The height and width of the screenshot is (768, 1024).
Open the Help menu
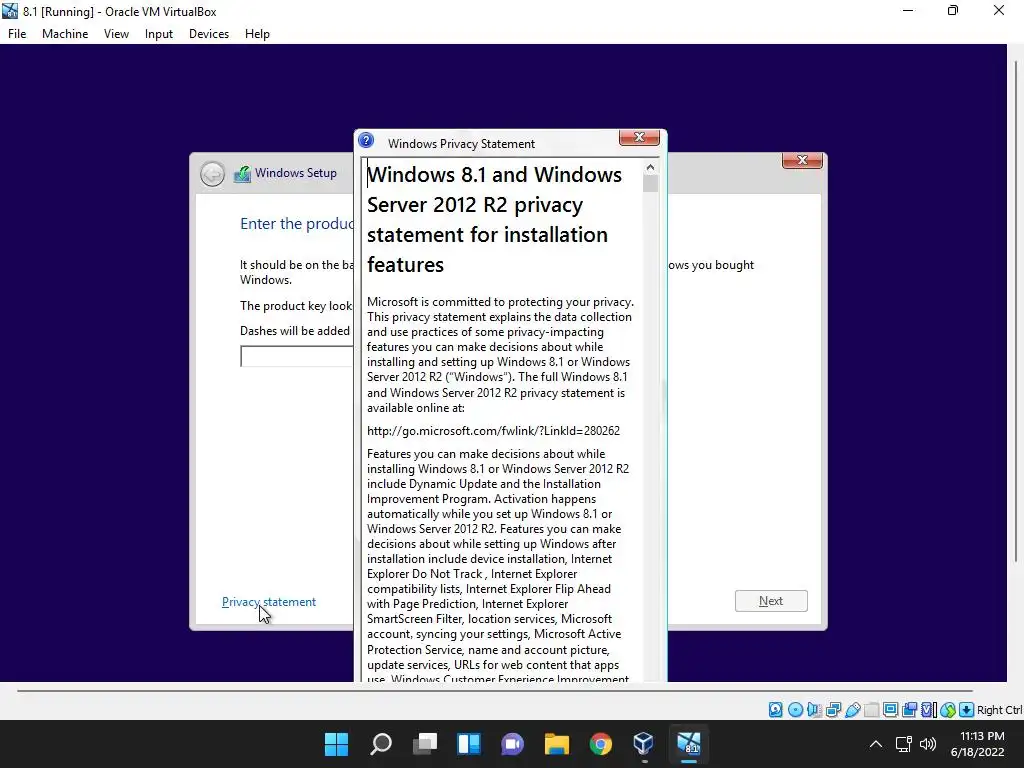[x=257, y=34]
